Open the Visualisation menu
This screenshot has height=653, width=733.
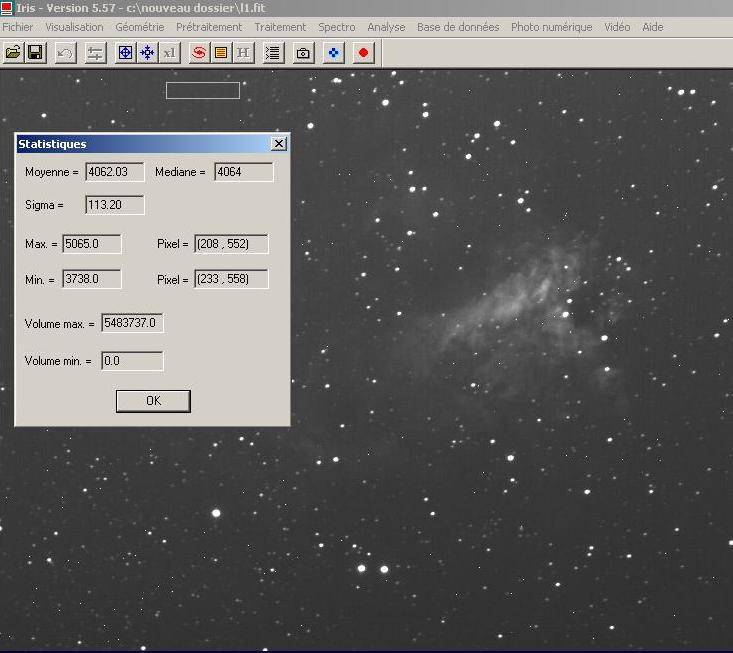[74, 27]
